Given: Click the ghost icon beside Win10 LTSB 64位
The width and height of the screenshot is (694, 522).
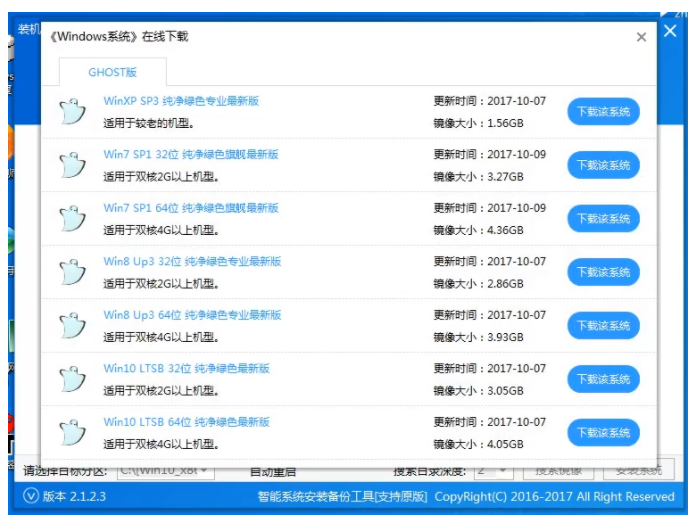Looking at the screenshot, I should tap(72, 432).
